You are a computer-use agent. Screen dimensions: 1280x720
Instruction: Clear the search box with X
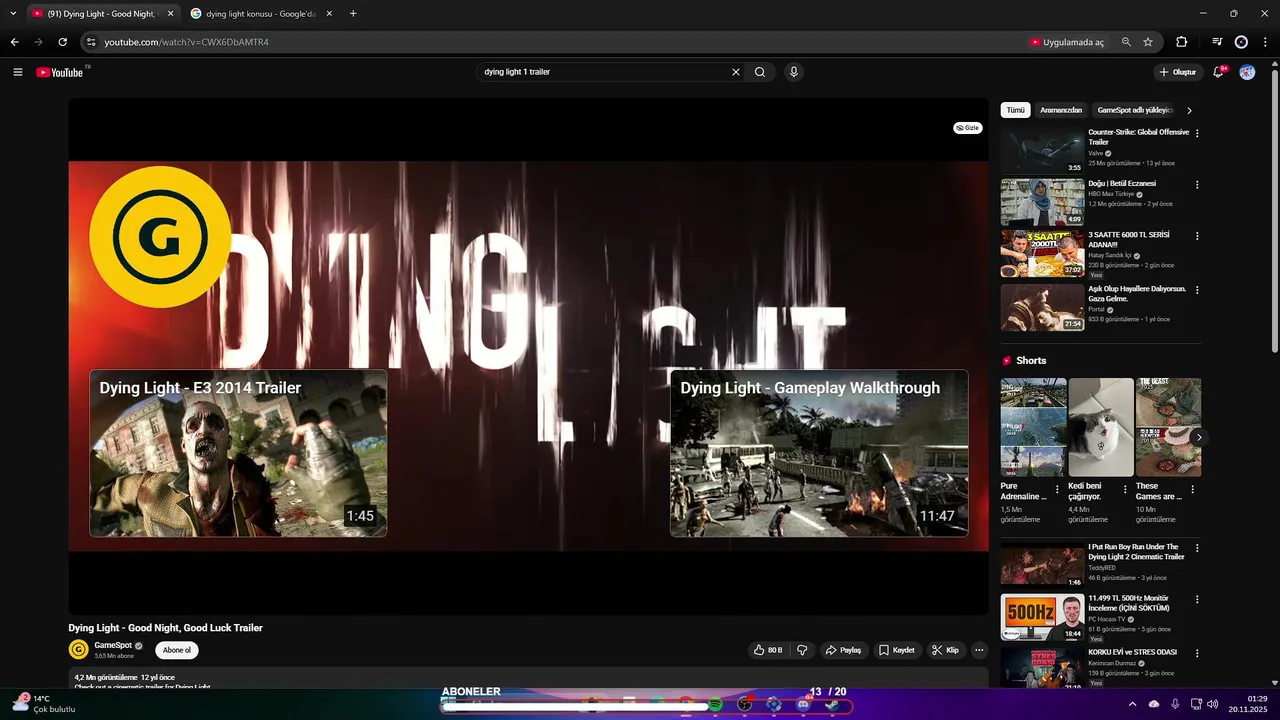point(736,72)
